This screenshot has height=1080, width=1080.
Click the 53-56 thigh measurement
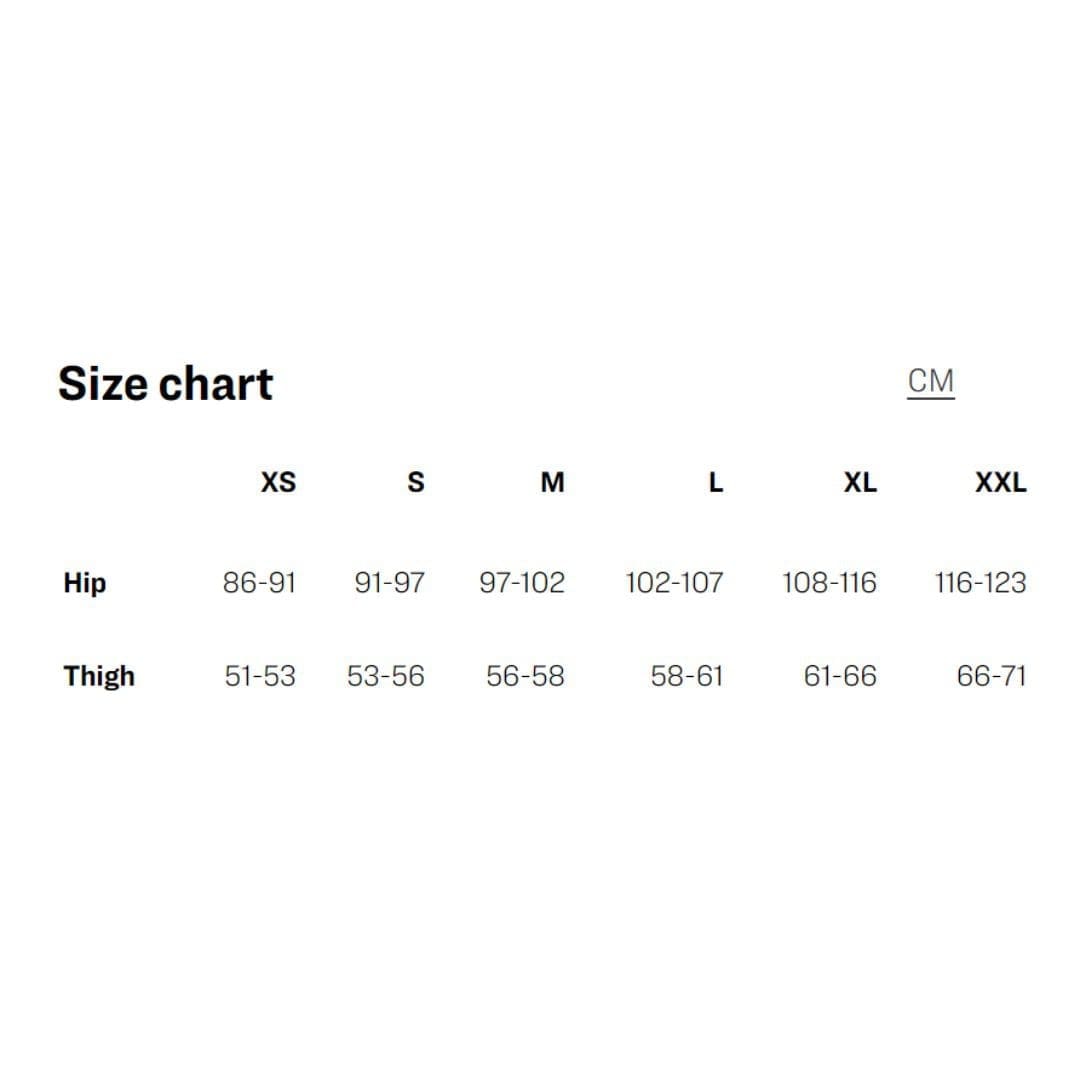(385, 677)
